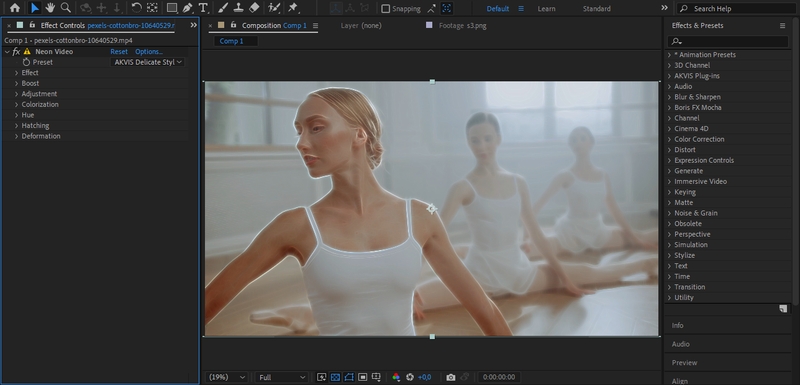
Task: Expand the Boost property group
Action: [x=16, y=83]
